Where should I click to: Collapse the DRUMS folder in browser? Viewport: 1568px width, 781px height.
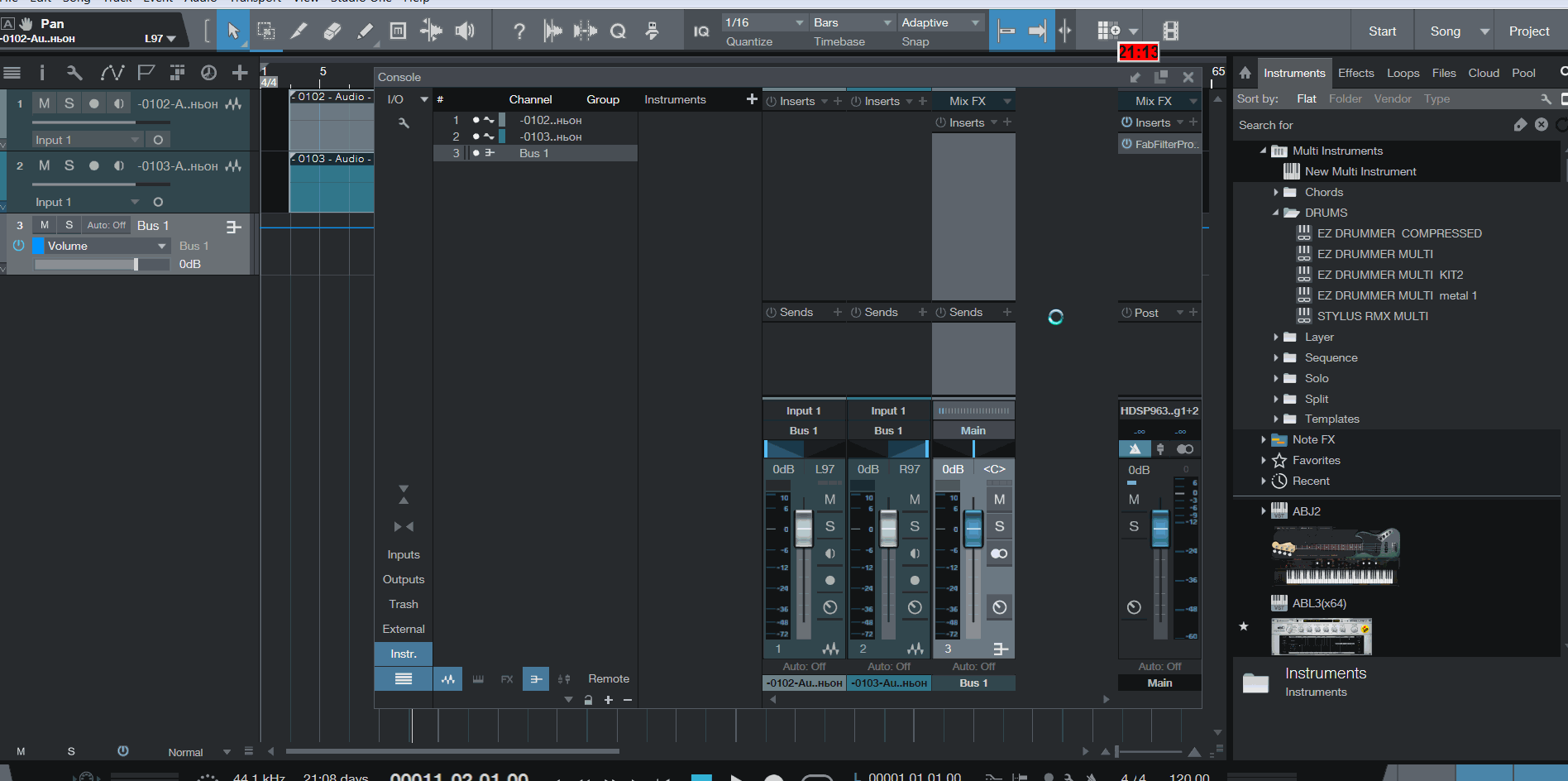[x=1275, y=213]
